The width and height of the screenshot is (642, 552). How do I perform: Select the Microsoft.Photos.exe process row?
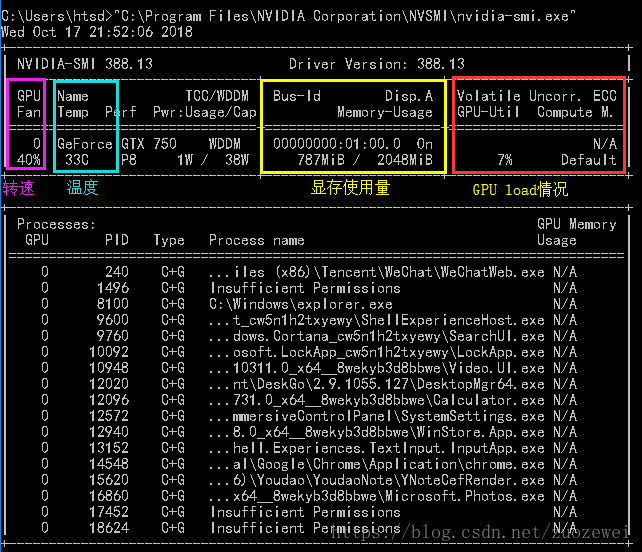point(309,496)
